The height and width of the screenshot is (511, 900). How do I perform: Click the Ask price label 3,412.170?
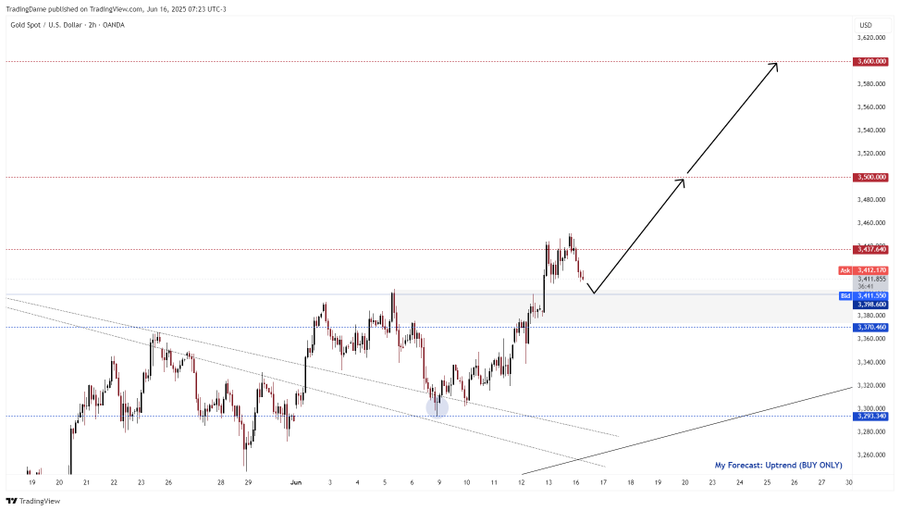pos(871,270)
